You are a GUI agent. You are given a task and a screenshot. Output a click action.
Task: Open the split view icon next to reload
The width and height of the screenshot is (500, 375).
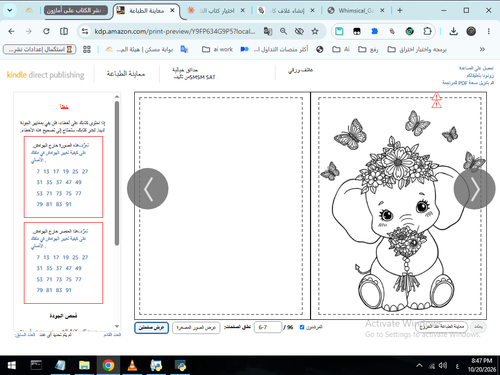pyautogui.click(x=64, y=31)
